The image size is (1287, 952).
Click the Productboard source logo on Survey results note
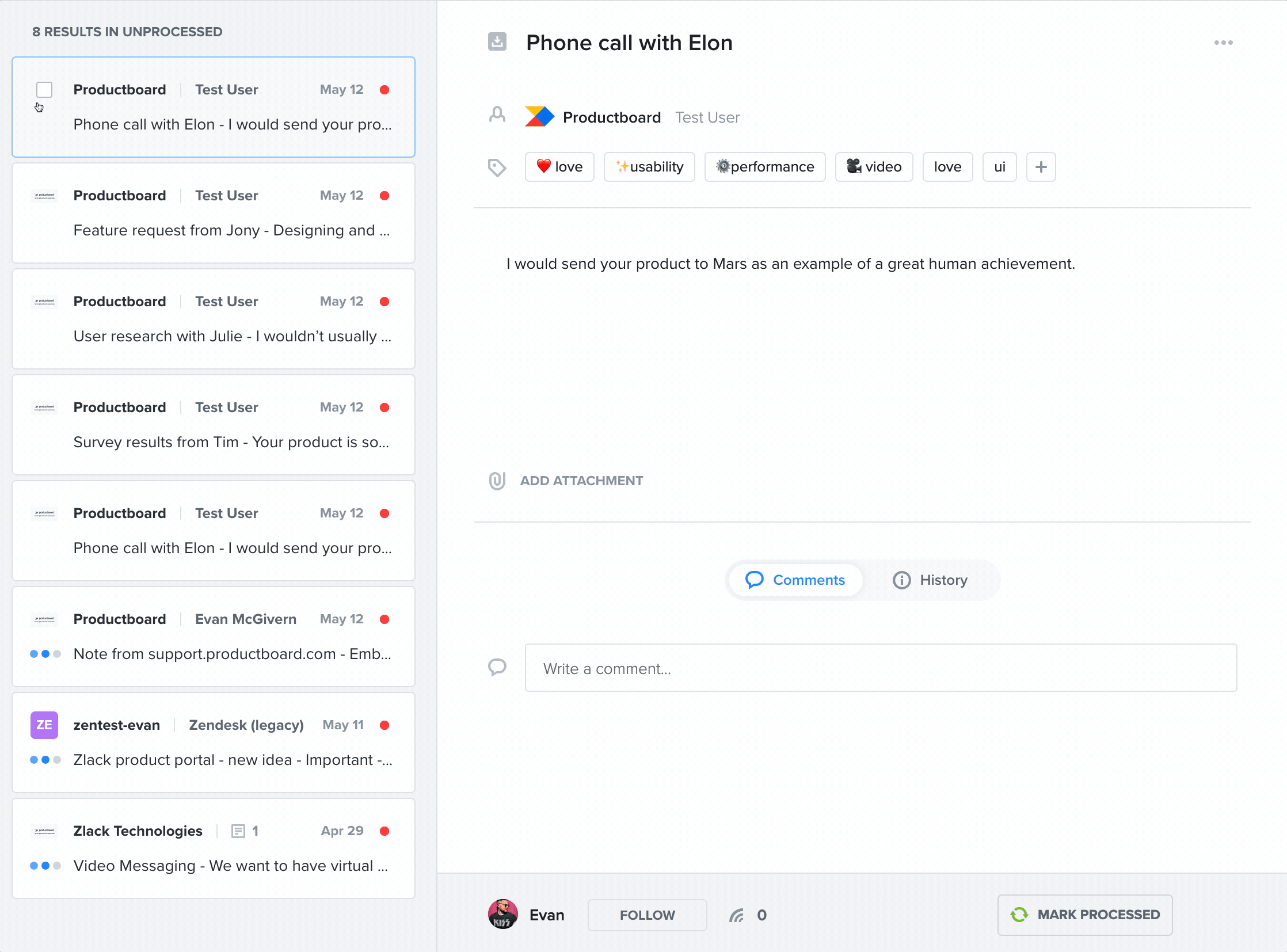(44, 408)
